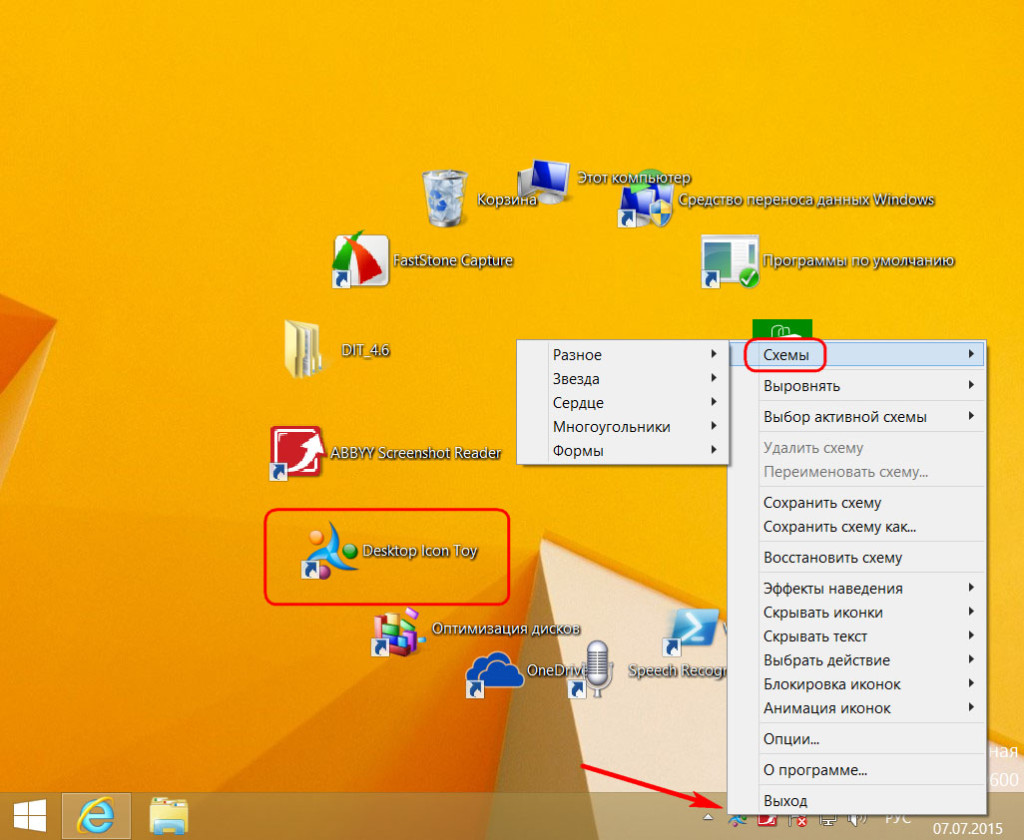Click the OneDrive cloud icon

[500, 668]
